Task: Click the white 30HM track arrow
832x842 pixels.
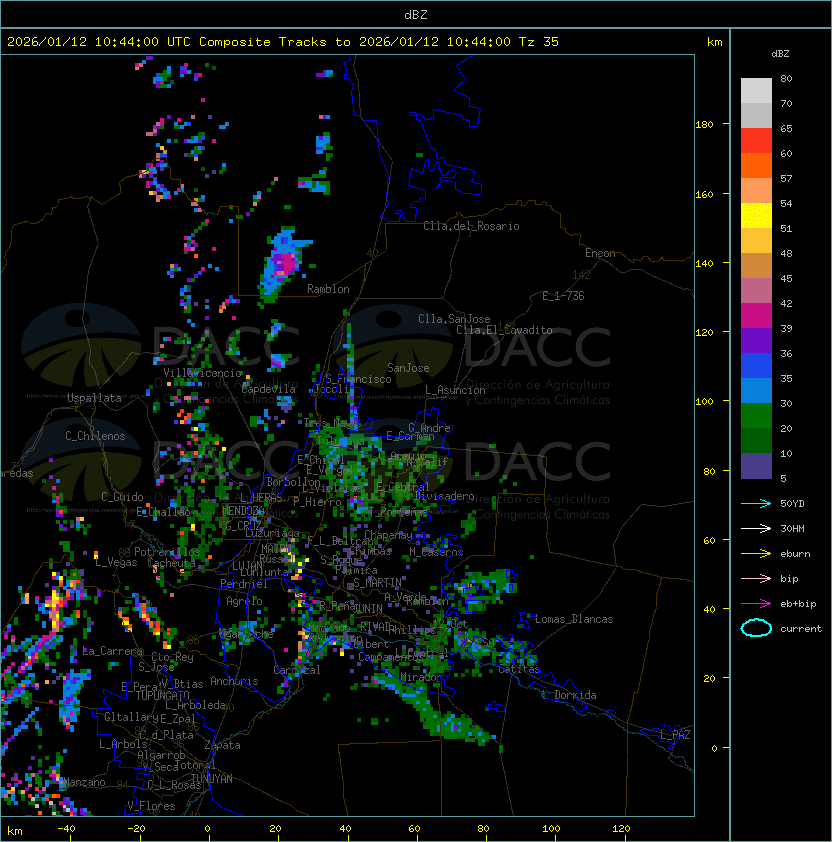Action: [756, 528]
